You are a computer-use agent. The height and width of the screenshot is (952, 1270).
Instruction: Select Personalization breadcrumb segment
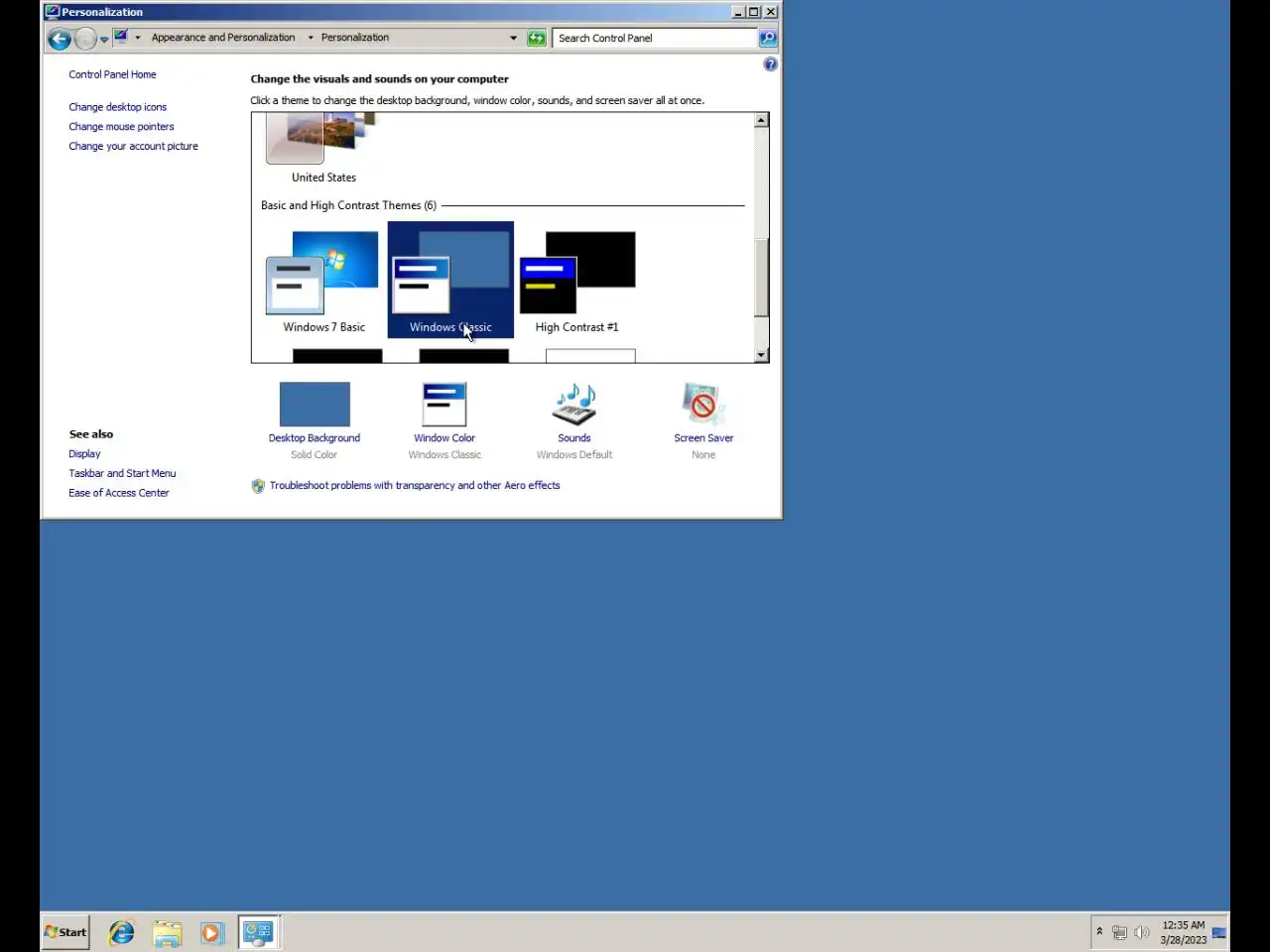point(355,38)
